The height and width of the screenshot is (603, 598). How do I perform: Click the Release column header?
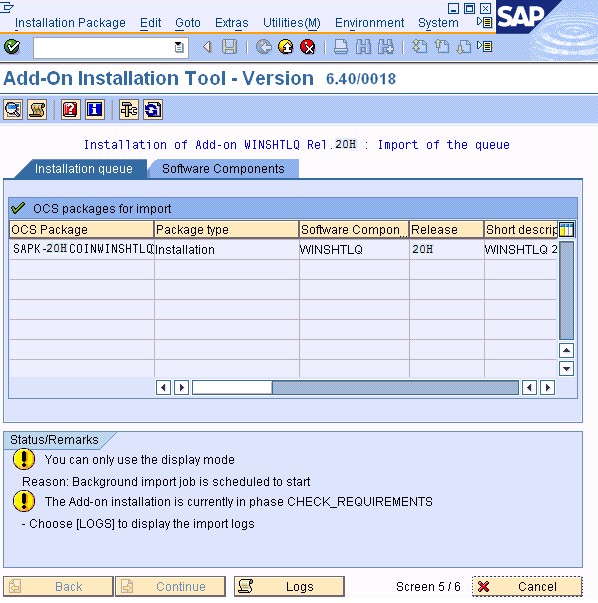[x=446, y=230]
